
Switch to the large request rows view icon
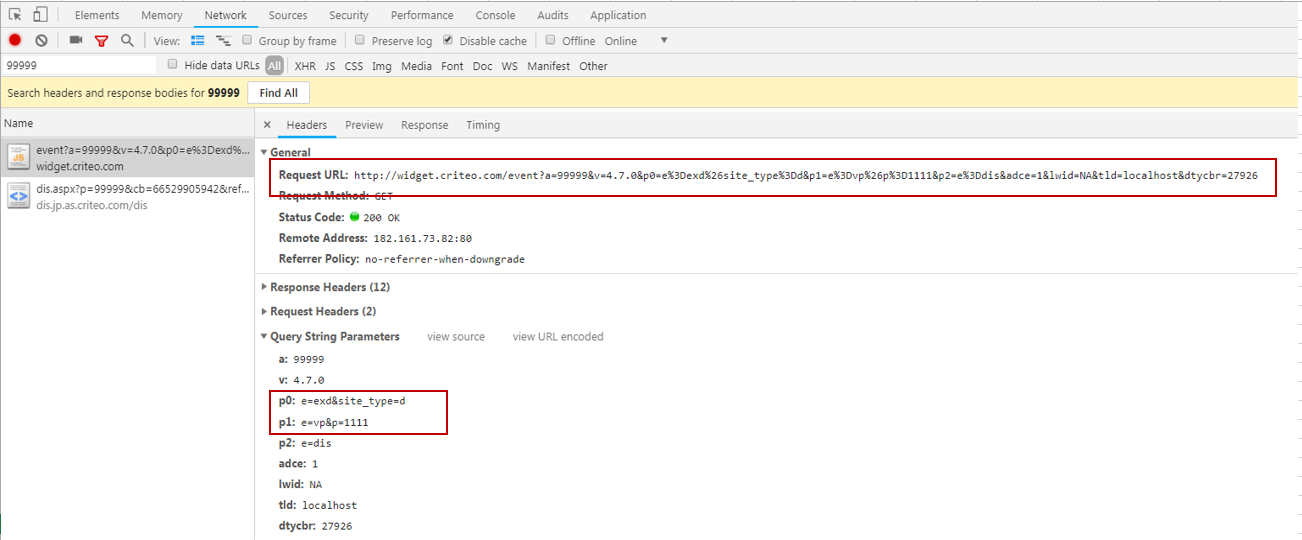coord(198,40)
